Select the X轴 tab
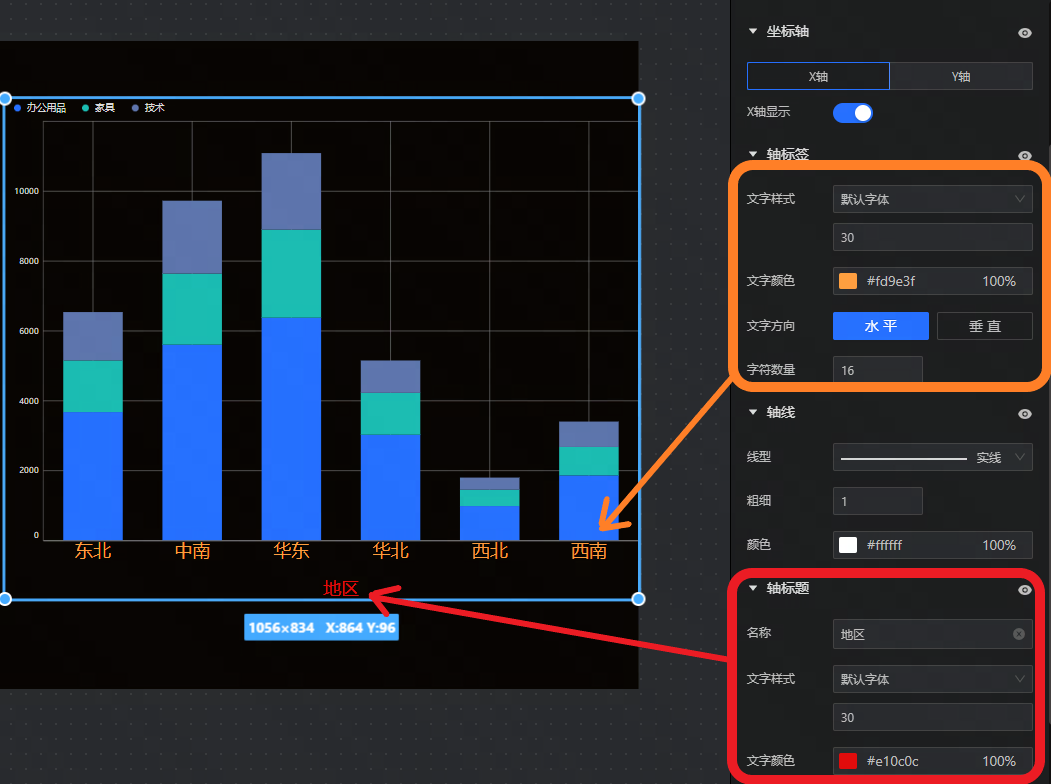Screen dimensions: 1051x784 pyautogui.click(x=818, y=76)
